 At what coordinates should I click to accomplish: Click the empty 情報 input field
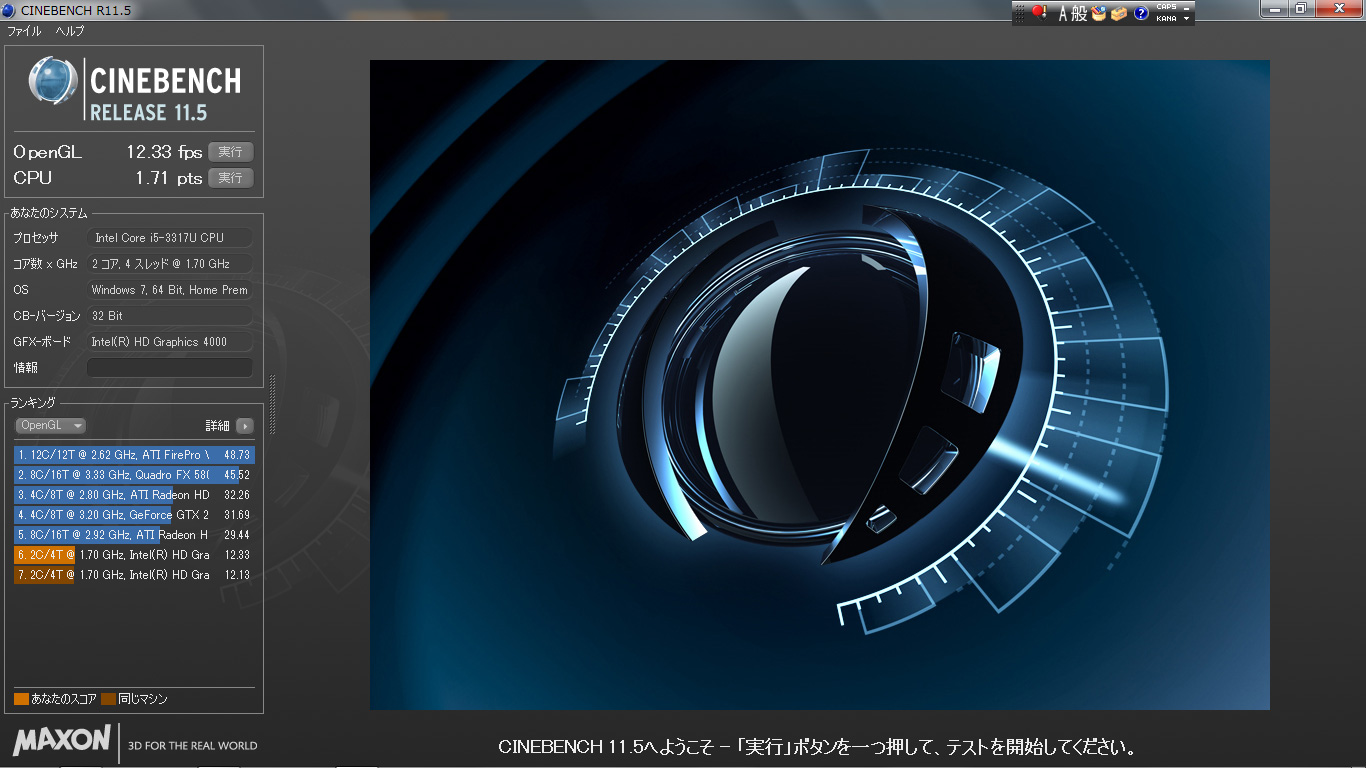pyautogui.click(x=170, y=368)
